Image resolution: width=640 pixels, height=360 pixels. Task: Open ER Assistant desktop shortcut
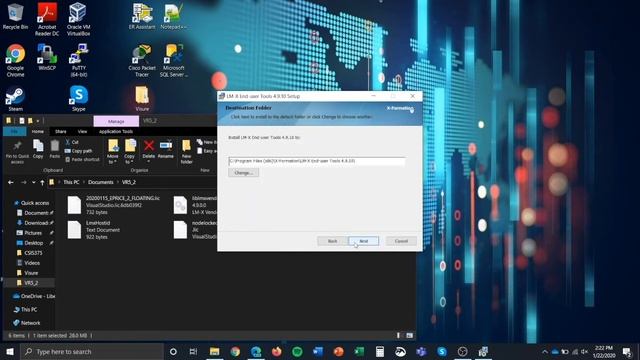(x=142, y=16)
